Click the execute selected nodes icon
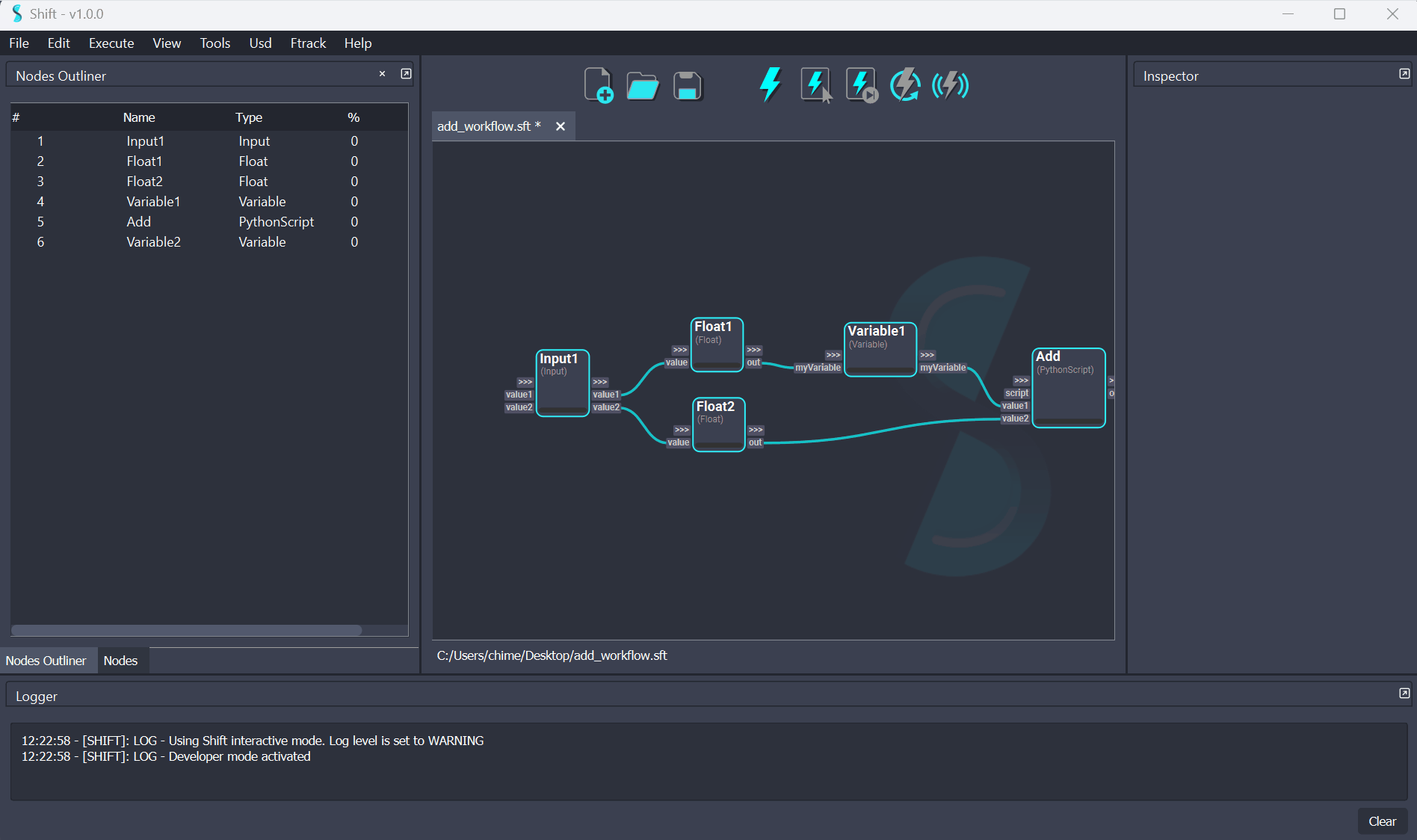Viewport: 1417px width, 840px height. click(815, 84)
